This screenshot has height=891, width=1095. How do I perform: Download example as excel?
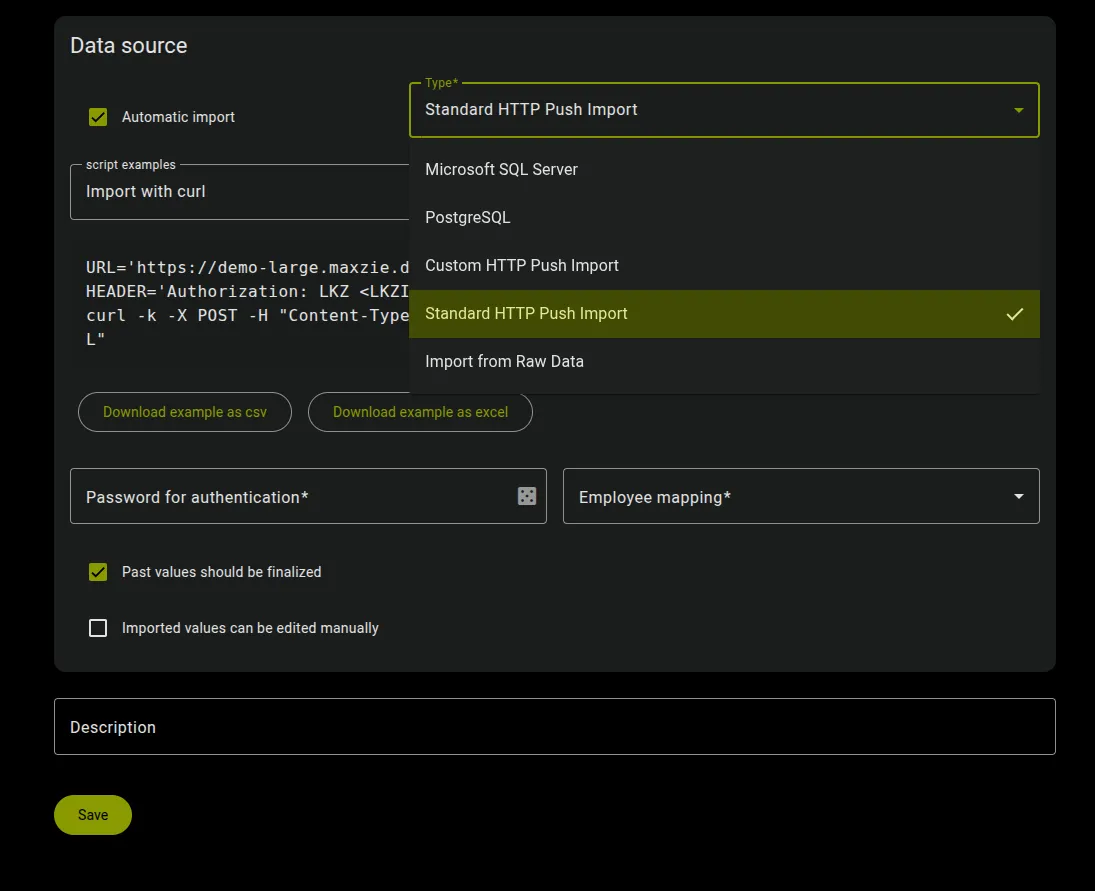point(420,411)
